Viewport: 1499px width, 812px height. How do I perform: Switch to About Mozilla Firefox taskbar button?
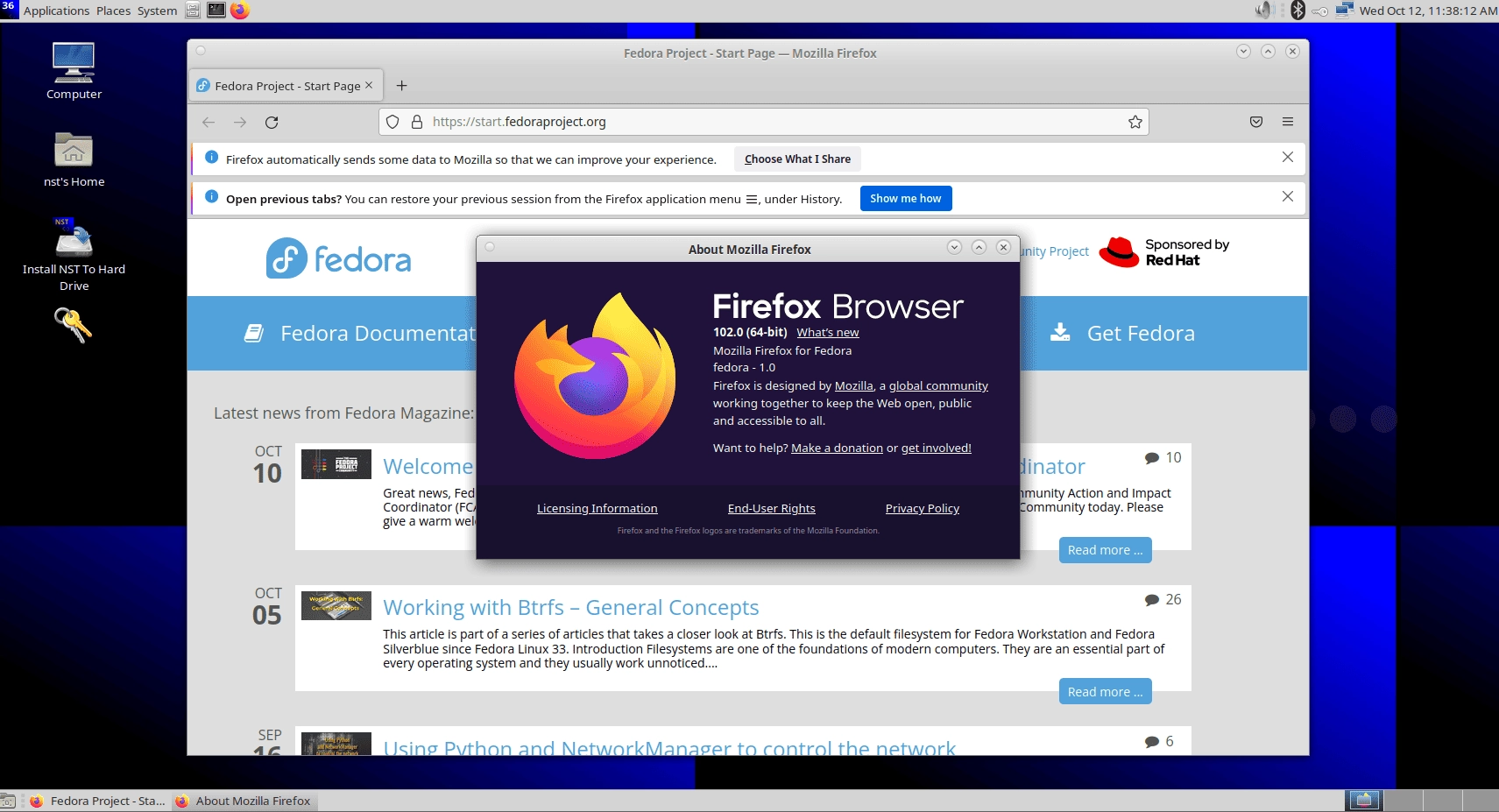pyautogui.click(x=244, y=801)
